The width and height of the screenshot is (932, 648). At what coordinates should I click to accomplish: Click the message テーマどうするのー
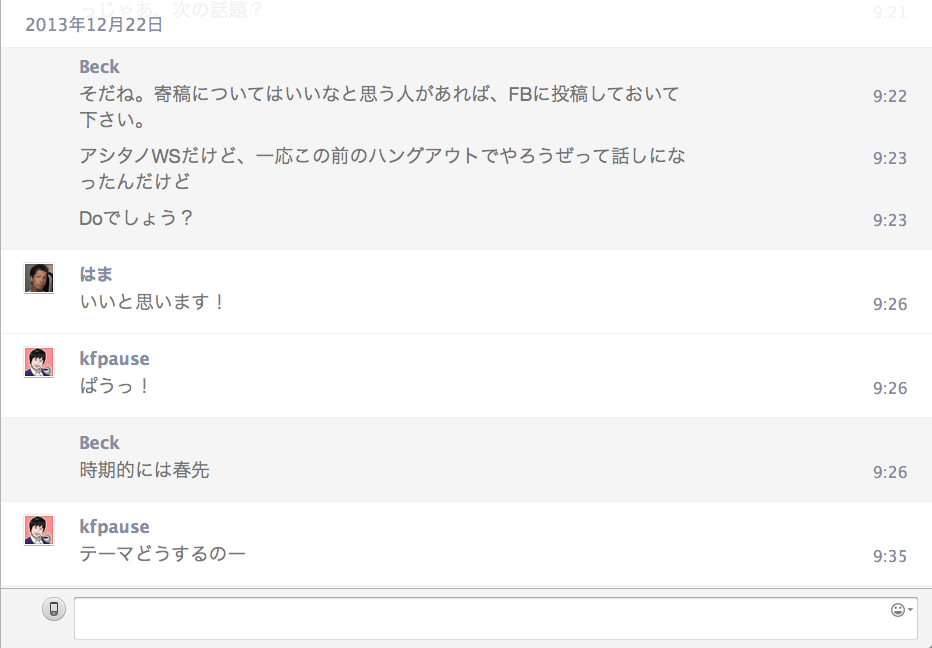point(162,553)
